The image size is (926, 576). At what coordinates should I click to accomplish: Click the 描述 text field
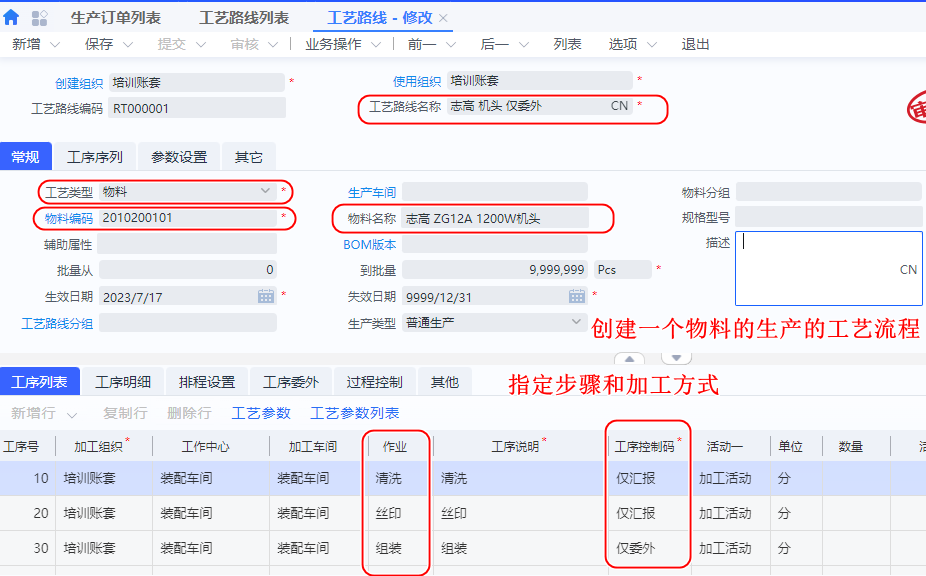tap(828, 268)
